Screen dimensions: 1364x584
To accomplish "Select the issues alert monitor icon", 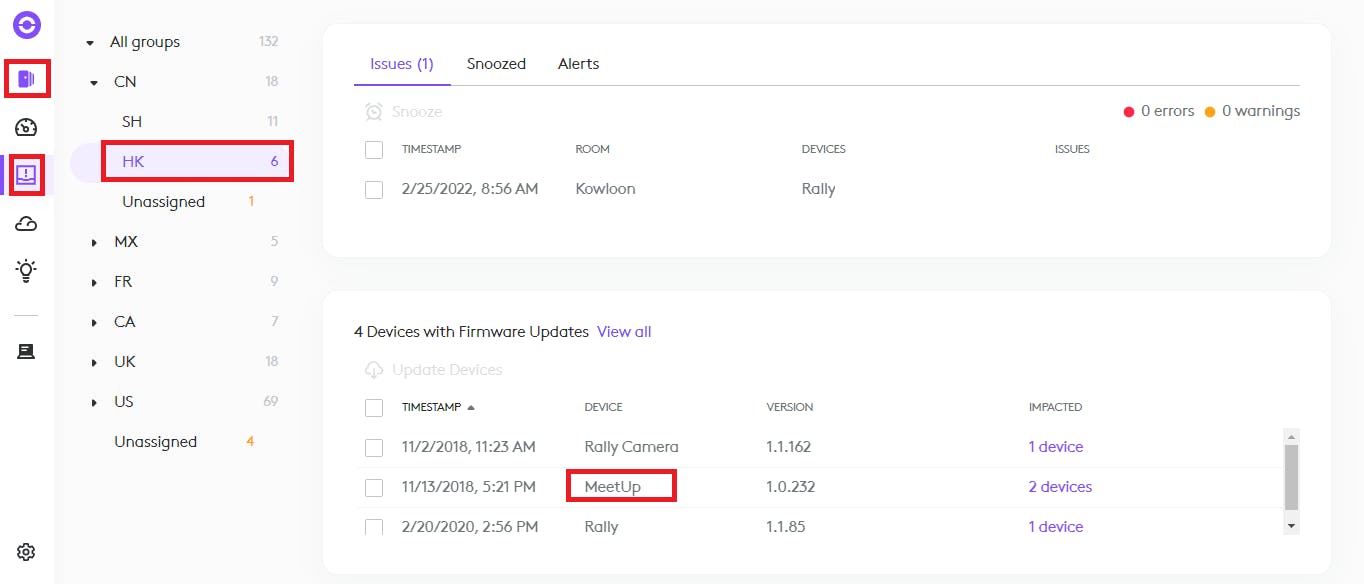I will point(27,175).
